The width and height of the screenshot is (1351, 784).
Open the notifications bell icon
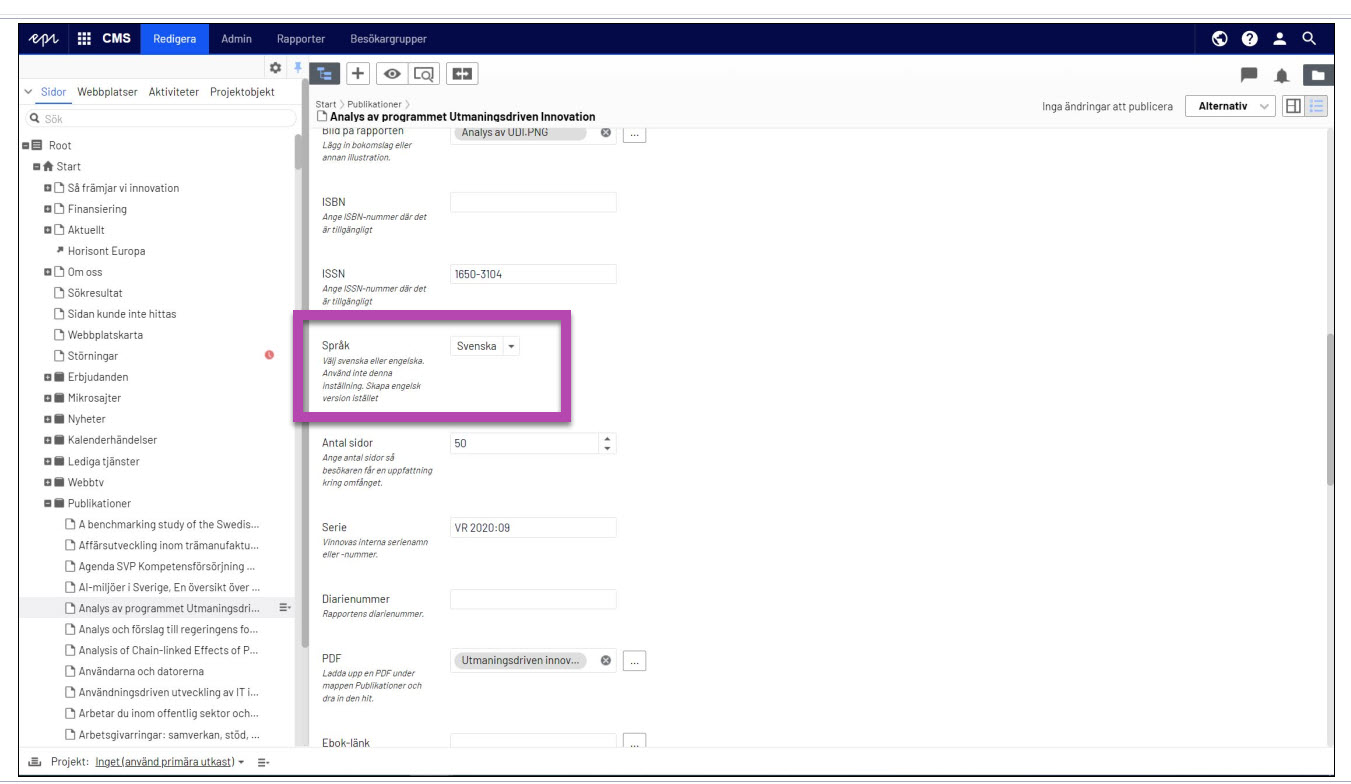coord(1281,75)
